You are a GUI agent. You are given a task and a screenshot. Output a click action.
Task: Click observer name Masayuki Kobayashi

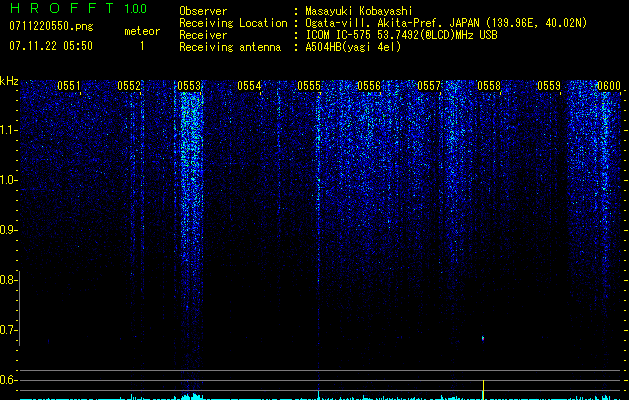(x=359, y=11)
